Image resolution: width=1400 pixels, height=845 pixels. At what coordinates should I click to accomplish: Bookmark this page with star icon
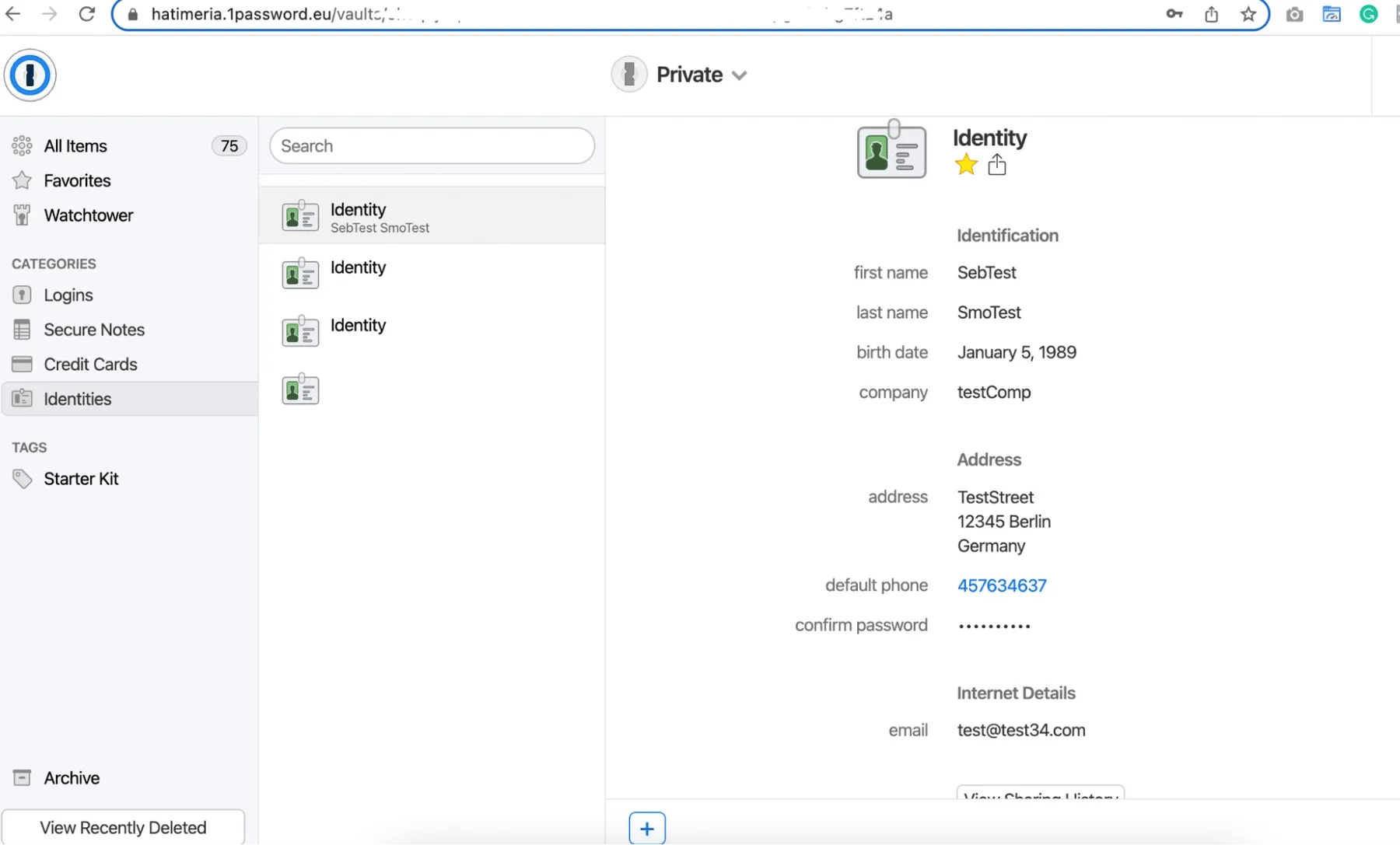click(x=1248, y=14)
